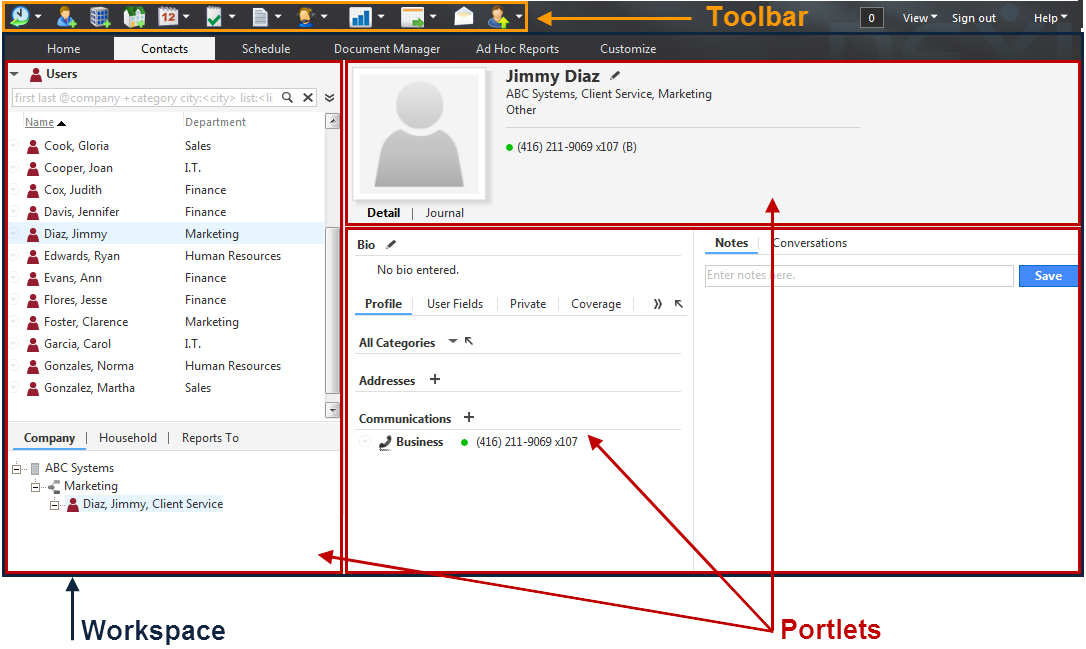Click the add household house icon
Screen dimensions: 1086x649
[x=134, y=17]
